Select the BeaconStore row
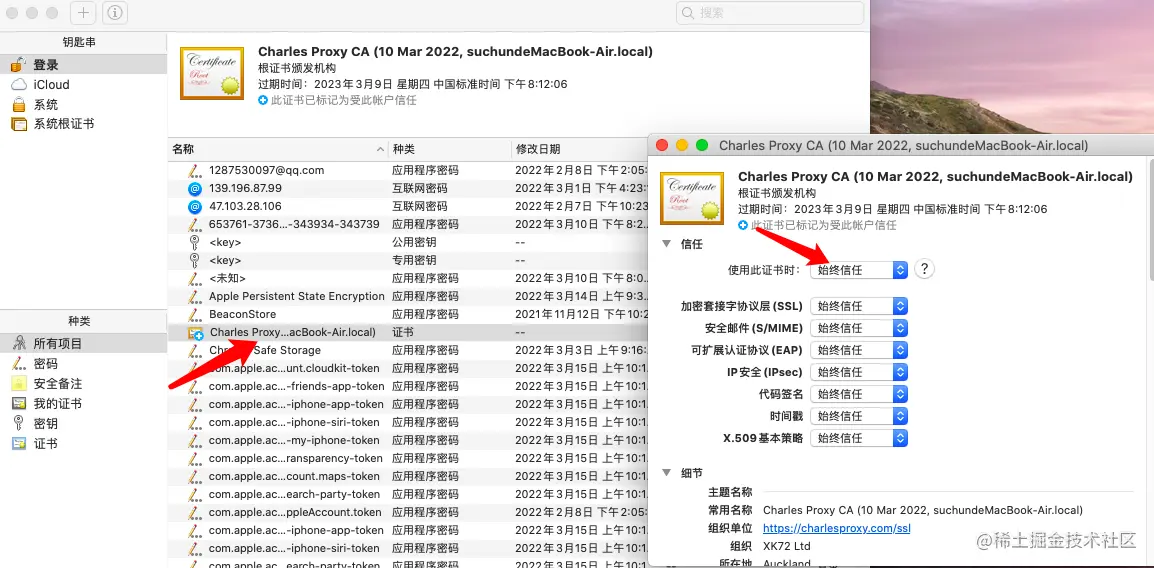The height and width of the screenshot is (568, 1154). [x=408, y=314]
